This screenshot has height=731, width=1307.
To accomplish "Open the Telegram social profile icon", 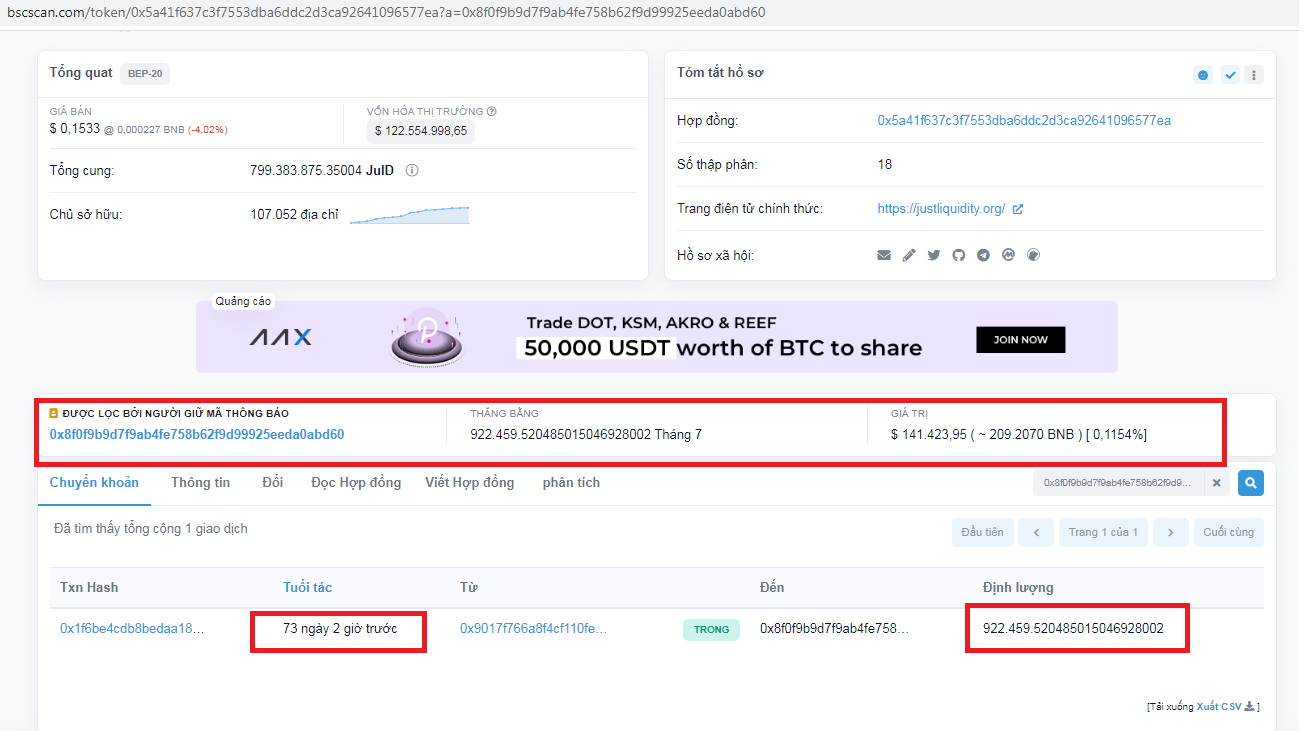I will pos(984,255).
